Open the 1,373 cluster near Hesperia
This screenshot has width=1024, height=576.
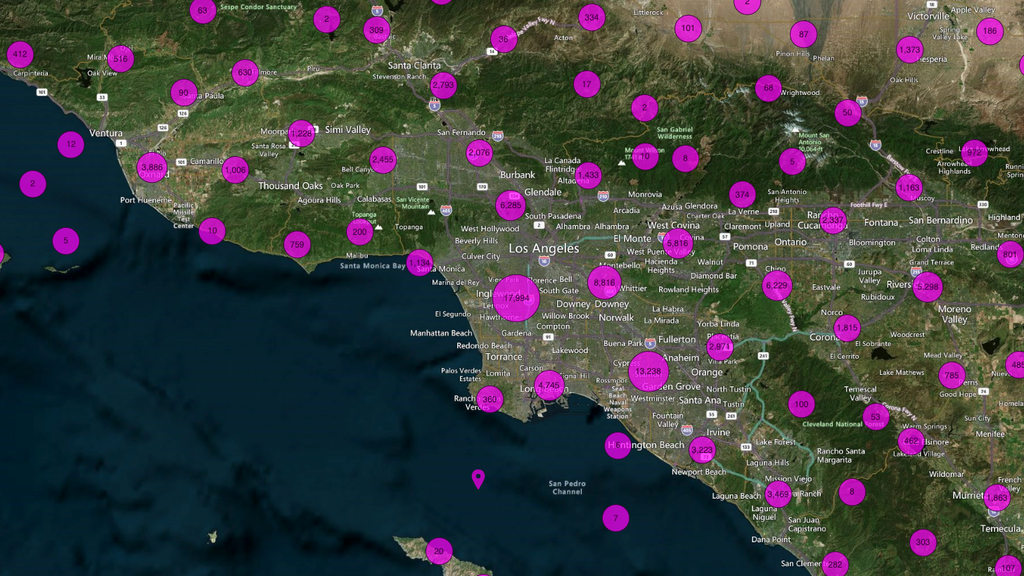tap(910, 50)
